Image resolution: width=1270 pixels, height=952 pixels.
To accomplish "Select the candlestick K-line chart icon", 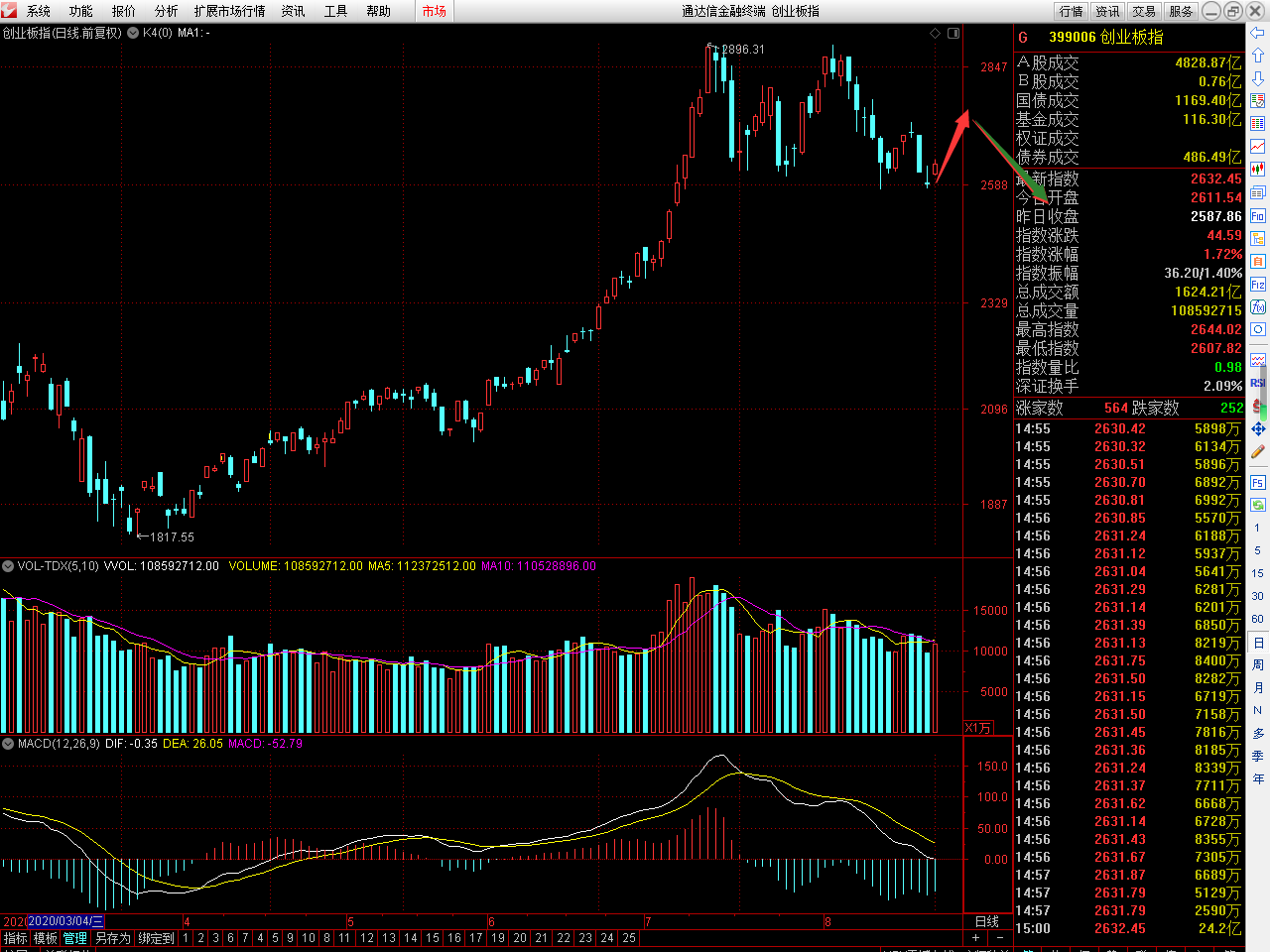I will (1257, 170).
